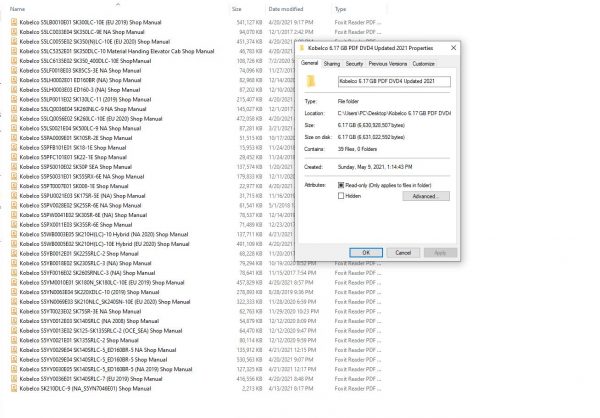This screenshot has width=600, height=418.
Task: Click PDF icon of SK50P SEA Shop Manual
Action: click(14, 167)
